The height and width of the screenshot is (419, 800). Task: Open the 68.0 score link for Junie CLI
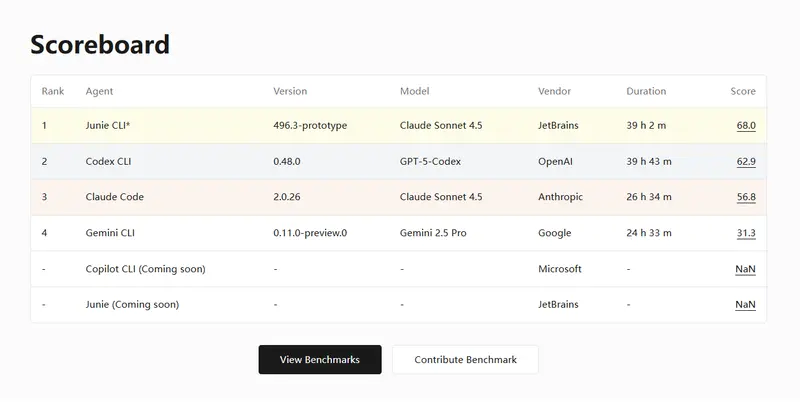coord(745,126)
